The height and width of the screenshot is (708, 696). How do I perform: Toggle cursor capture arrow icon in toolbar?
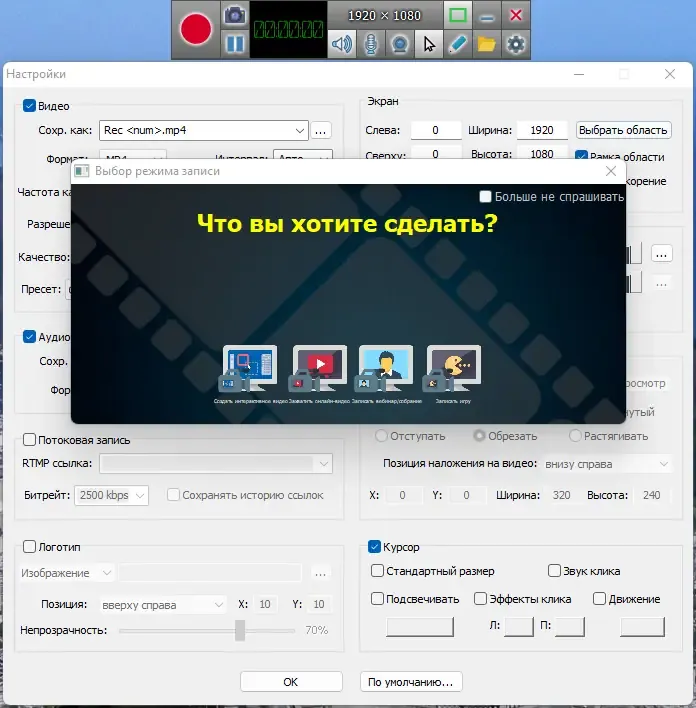tap(429, 44)
